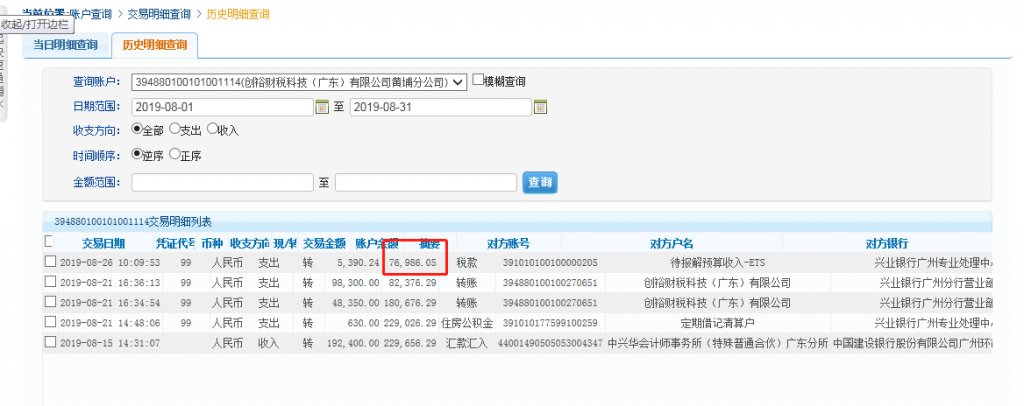The image size is (1024, 406).
Task: Focus the maximum 金额范围 amount field
Action: pyautogui.click(x=426, y=183)
